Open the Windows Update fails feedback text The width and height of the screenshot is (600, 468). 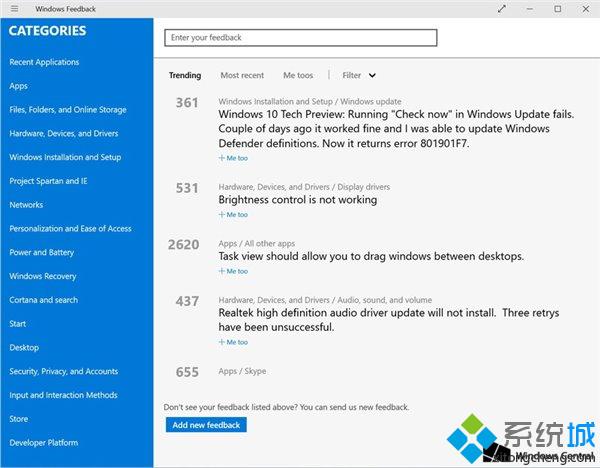point(396,129)
